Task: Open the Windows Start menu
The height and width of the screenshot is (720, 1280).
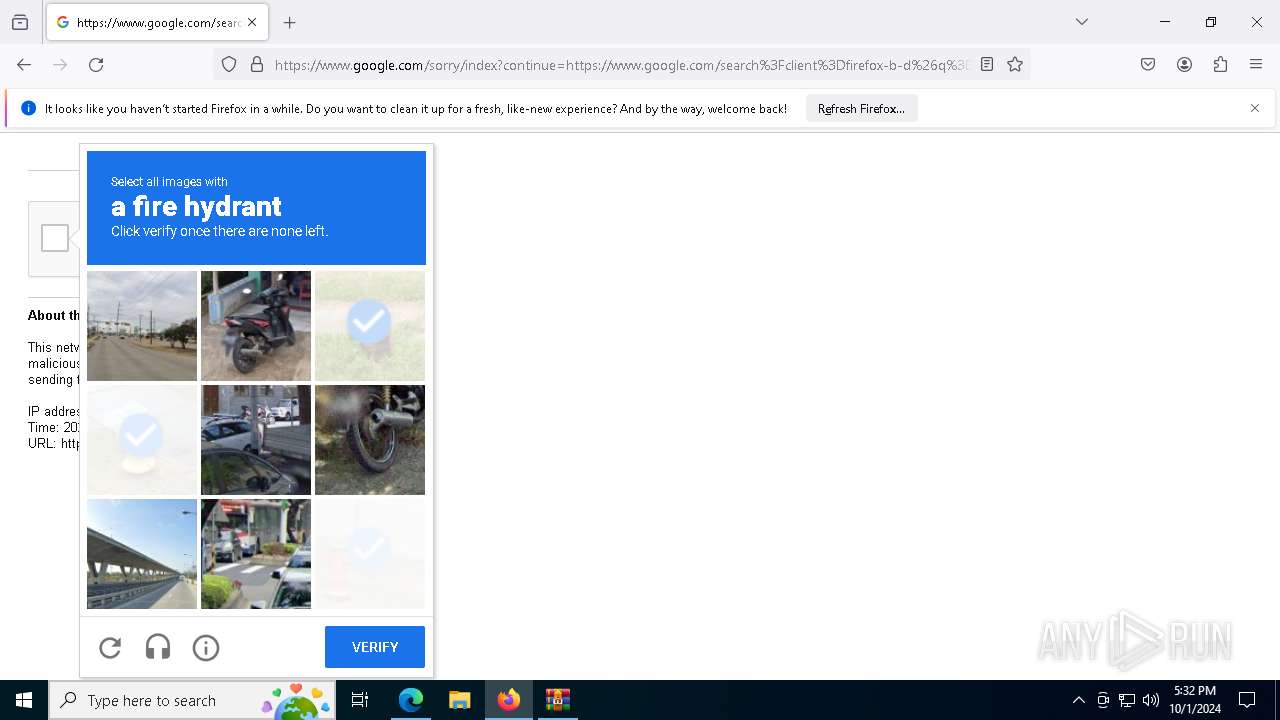Action: [24, 700]
